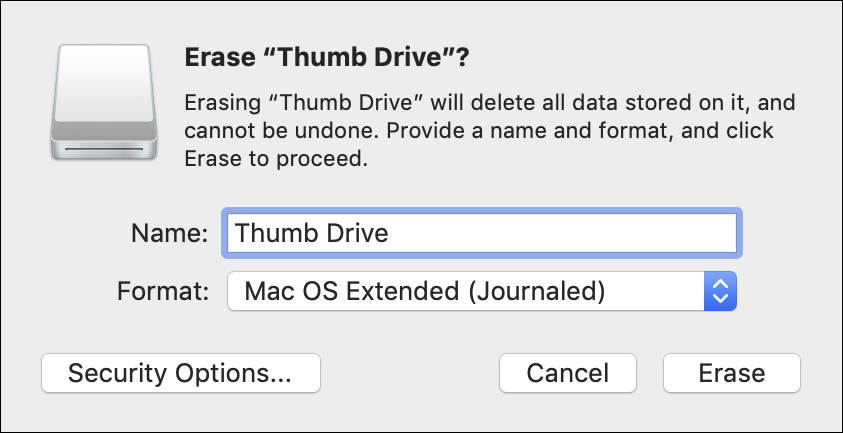The width and height of the screenshot is (843, 433).
Task: Click the "Name:" label
Action: coord(169,233)
